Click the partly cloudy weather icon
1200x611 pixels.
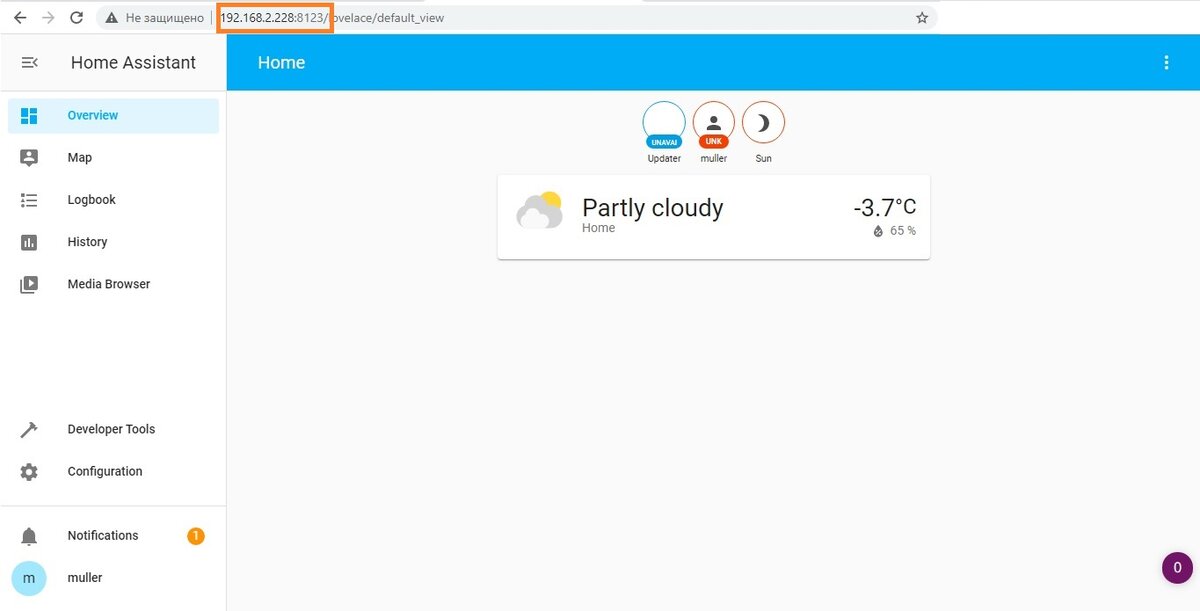(539, 210)
